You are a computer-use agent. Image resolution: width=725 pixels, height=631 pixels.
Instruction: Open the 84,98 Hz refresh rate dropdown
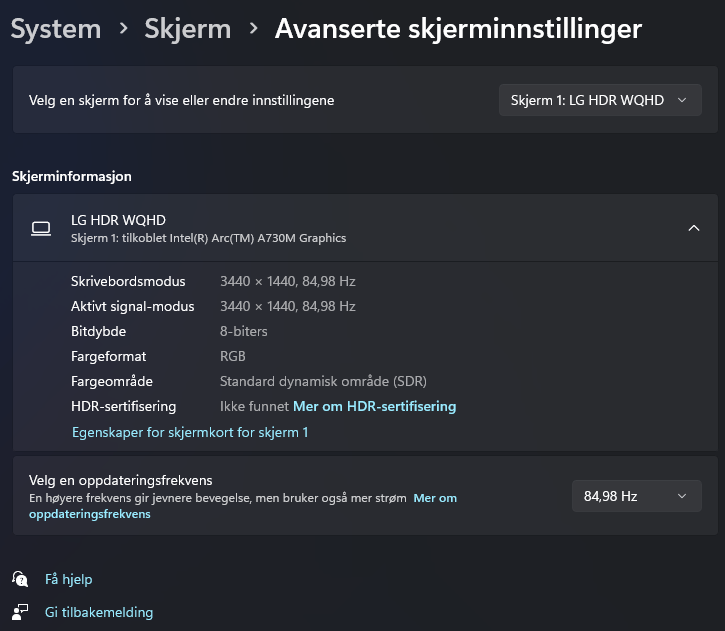(635, 496)
